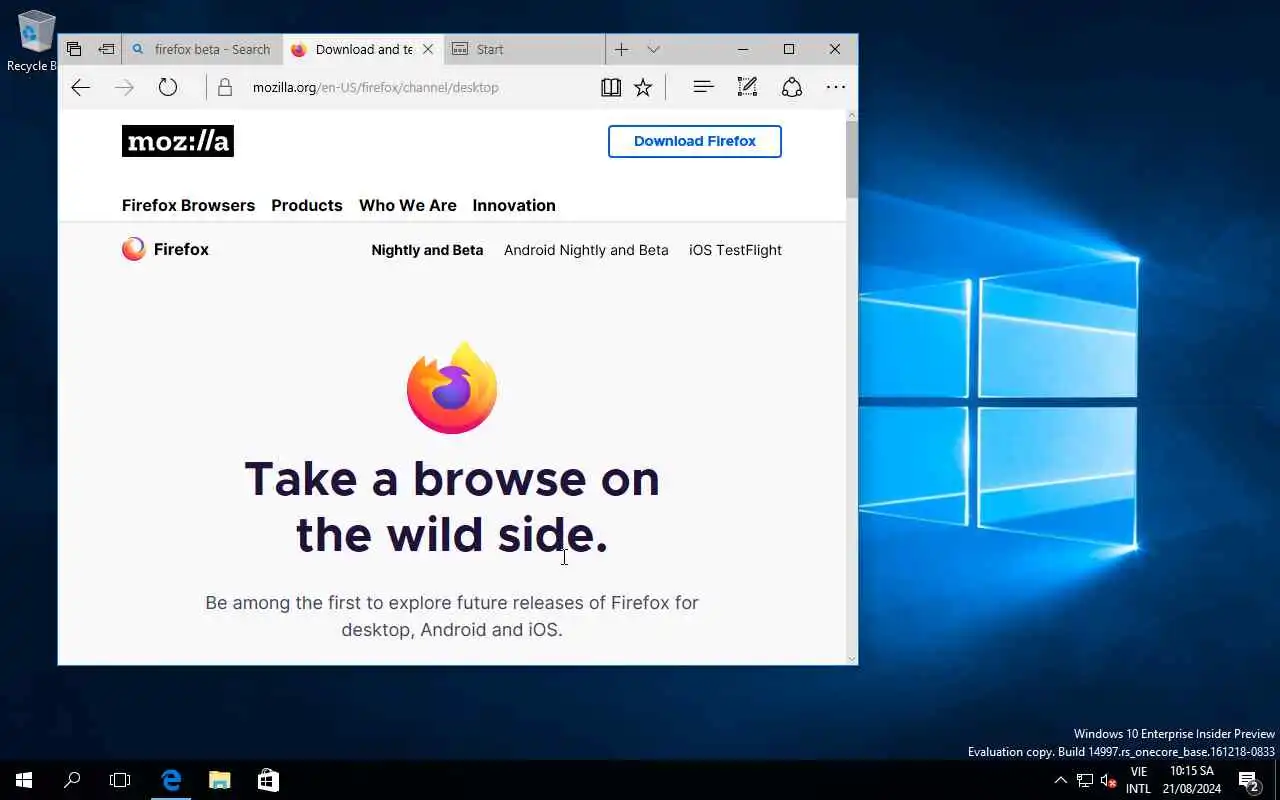Open the Windows Start menu
Screen dimensions: 1280x800
coord(24,780)
